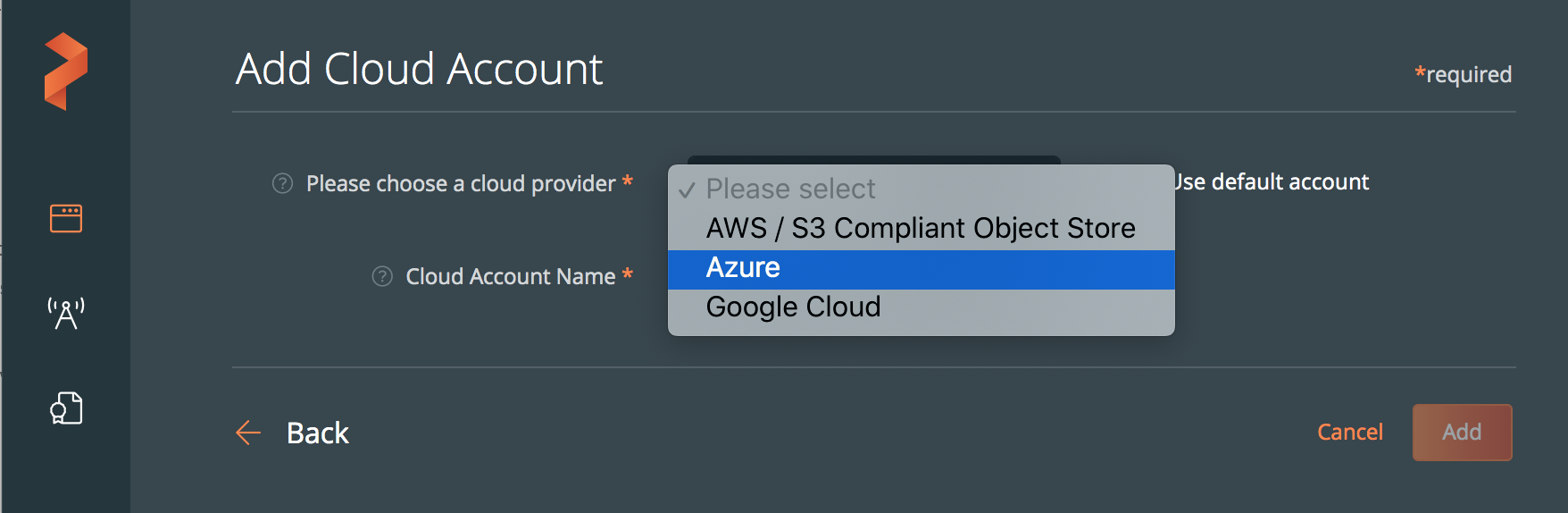The image size is (1568, 513).
Task: Open the applications window icon in sidebar
Action: pos(66,218)
